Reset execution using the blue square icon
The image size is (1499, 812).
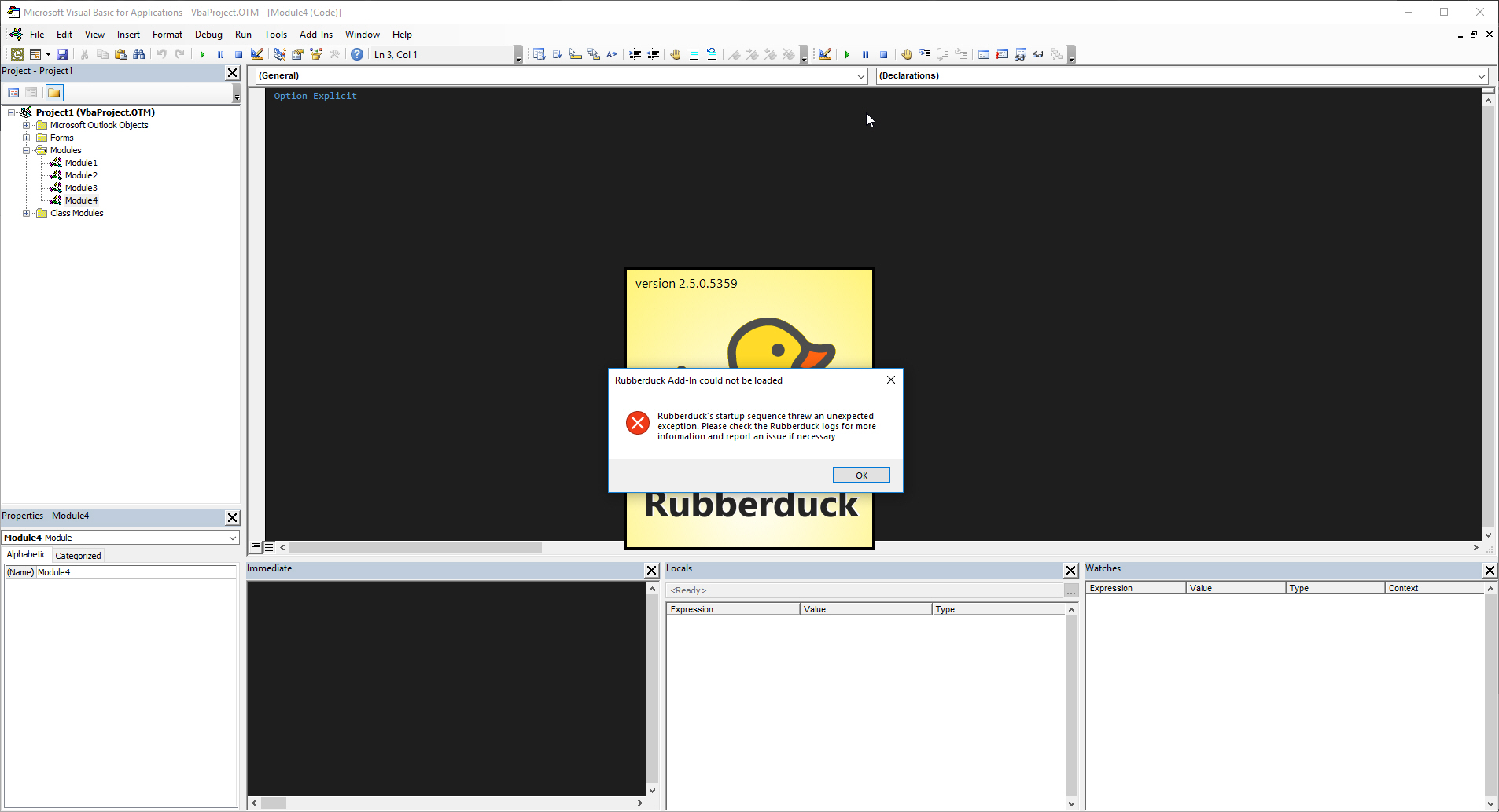[238, 54]
